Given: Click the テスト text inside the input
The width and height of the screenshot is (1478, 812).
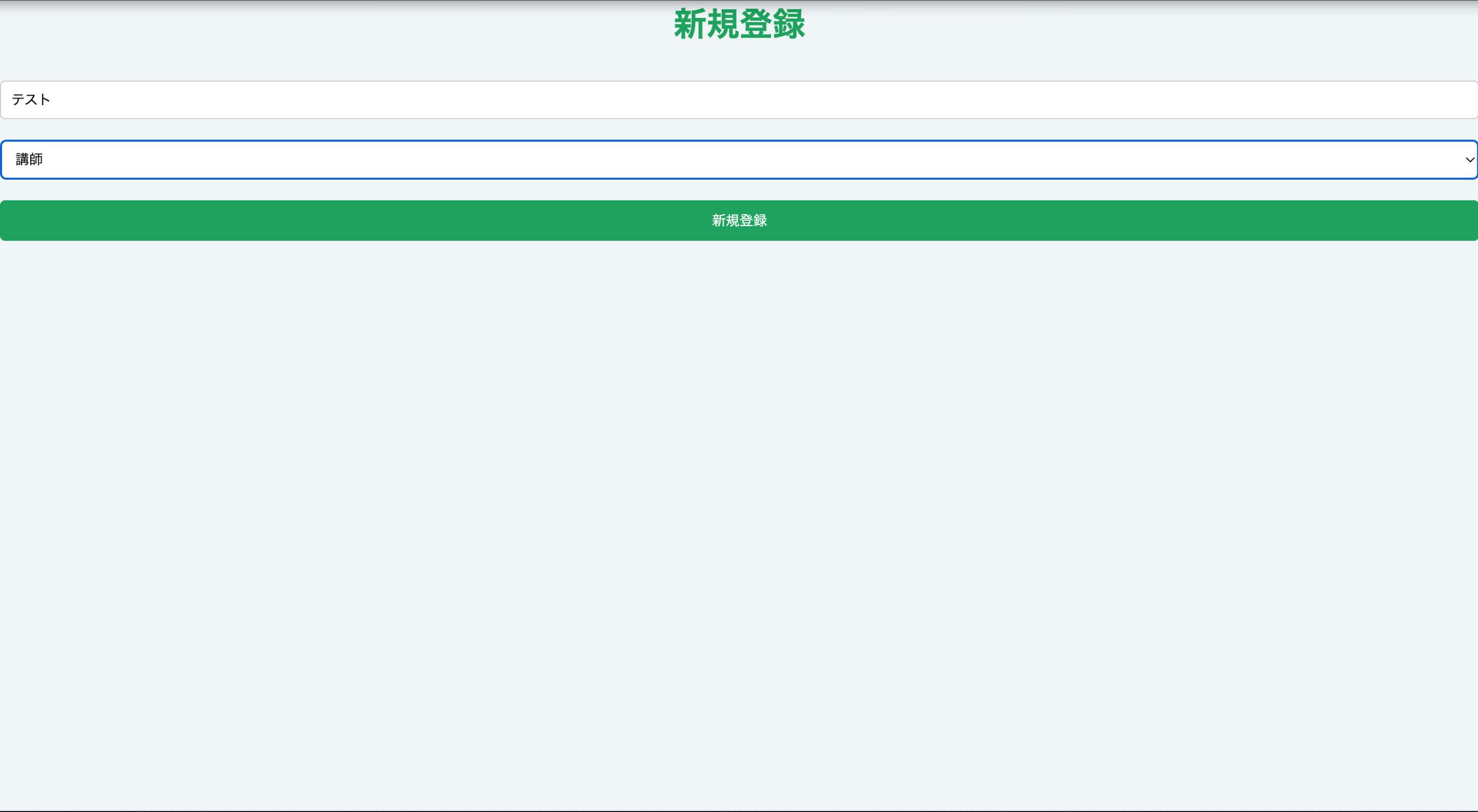Looking at the screenshot, I should (31, 100).
